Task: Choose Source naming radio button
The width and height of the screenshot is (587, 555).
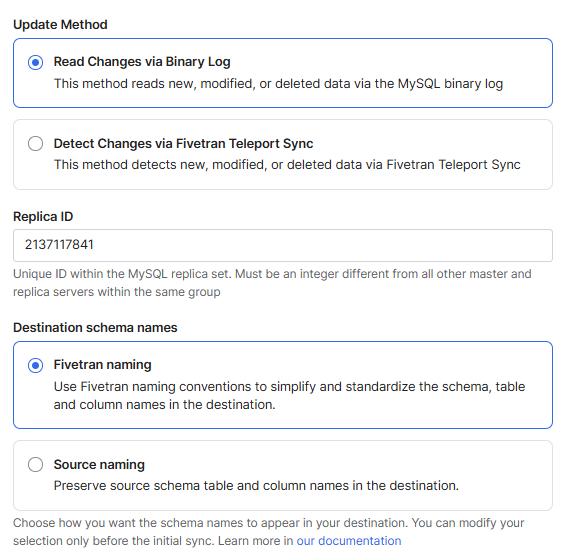Action: pyautogui.click(x=36, y=464)
